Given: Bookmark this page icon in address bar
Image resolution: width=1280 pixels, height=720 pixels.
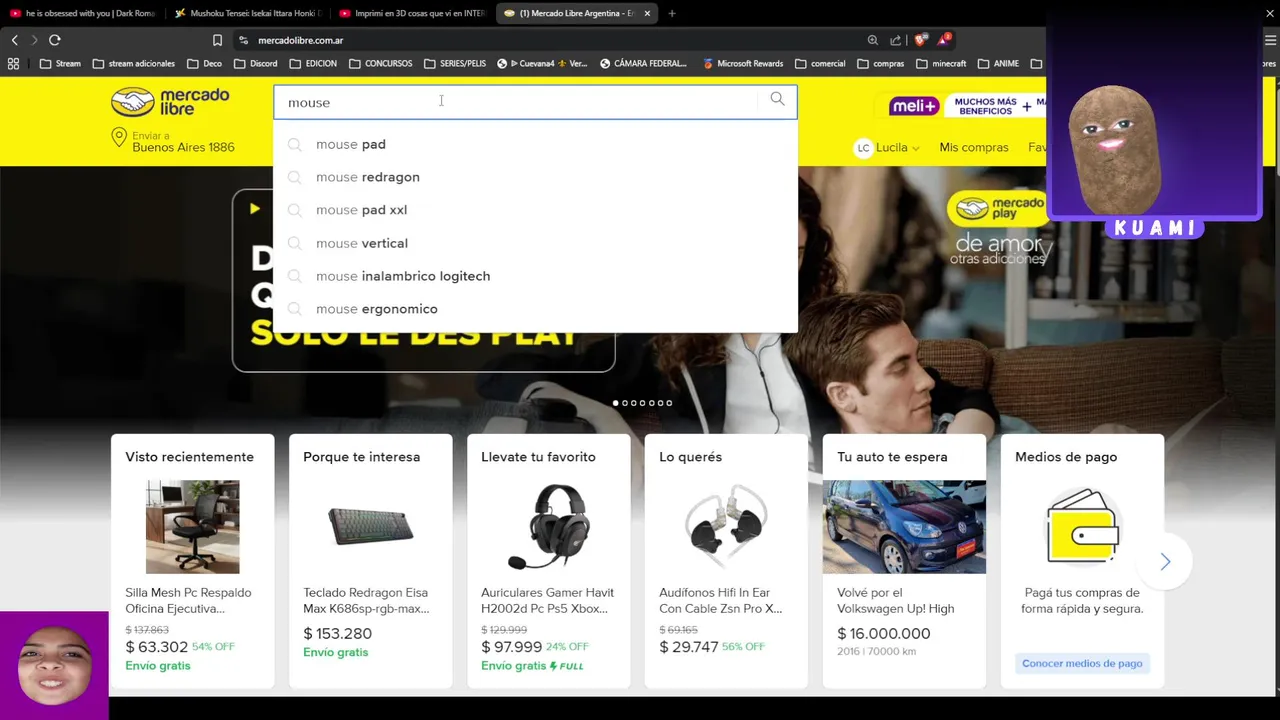Looking at the screenshot, I should (x=217, y=40).
